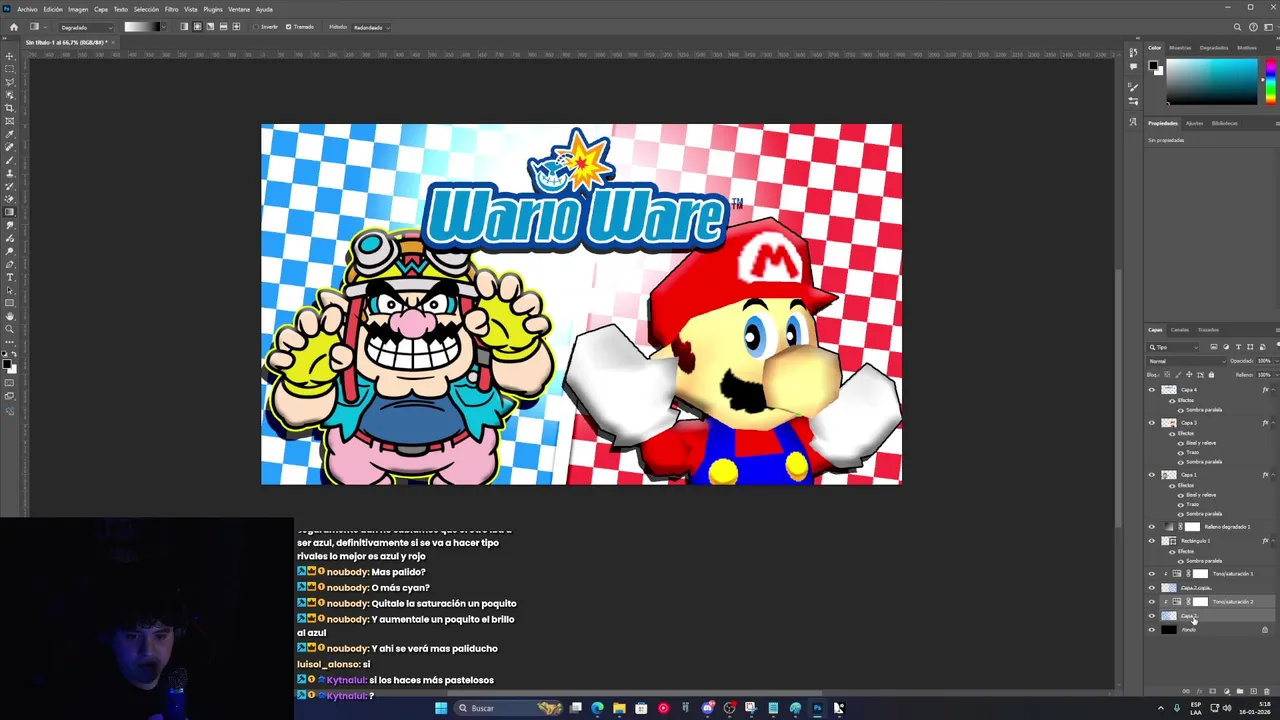Open the layer filter Tipo dropdown
The image size is (1280, 720).
(1173, 347)
